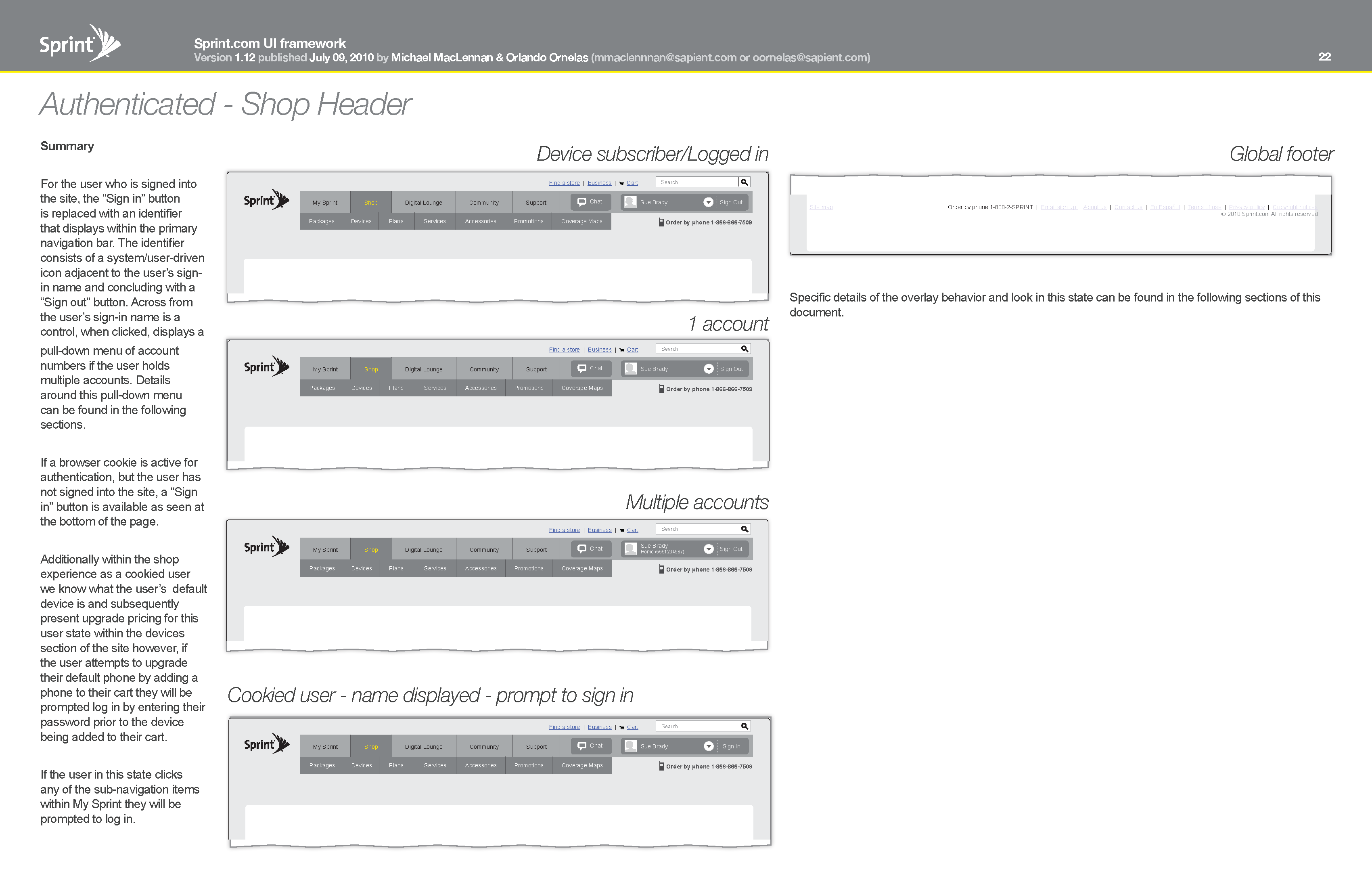
Task: Click the Privacy policy link in the Global footer
Action: point(1247,207)
